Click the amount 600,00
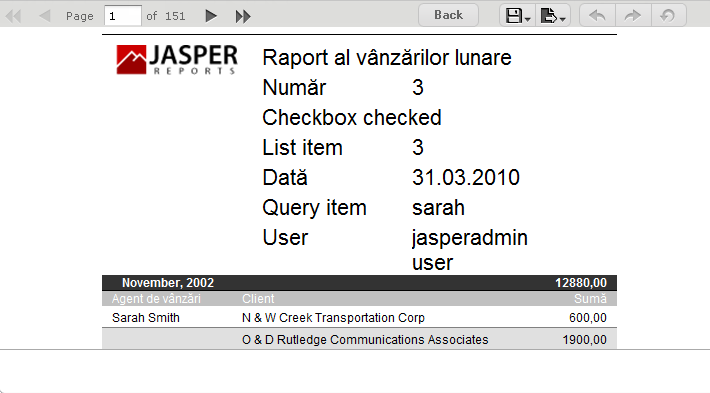 (588, 318)
